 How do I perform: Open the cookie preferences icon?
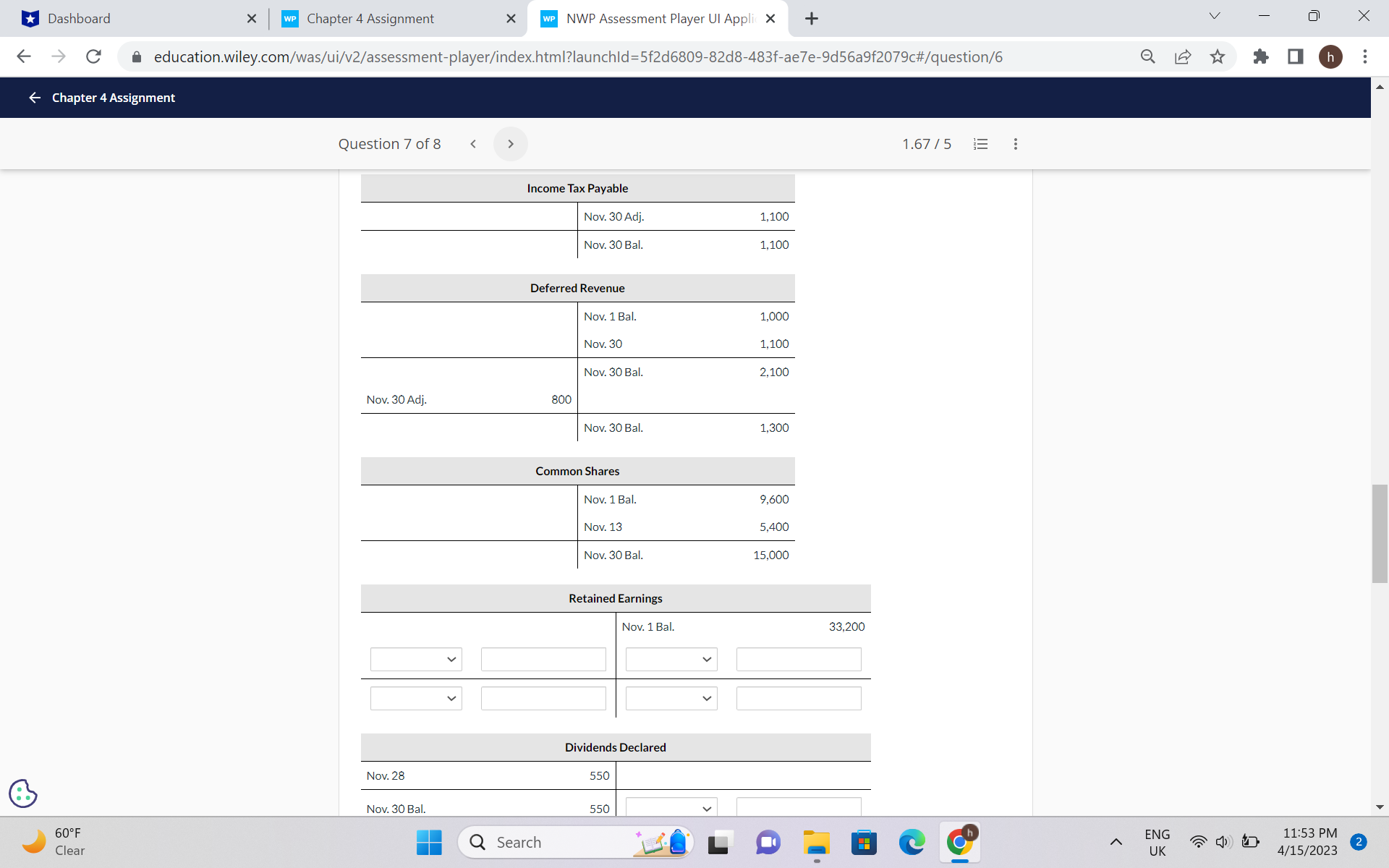pyautogui.click(x=23, y=793)
